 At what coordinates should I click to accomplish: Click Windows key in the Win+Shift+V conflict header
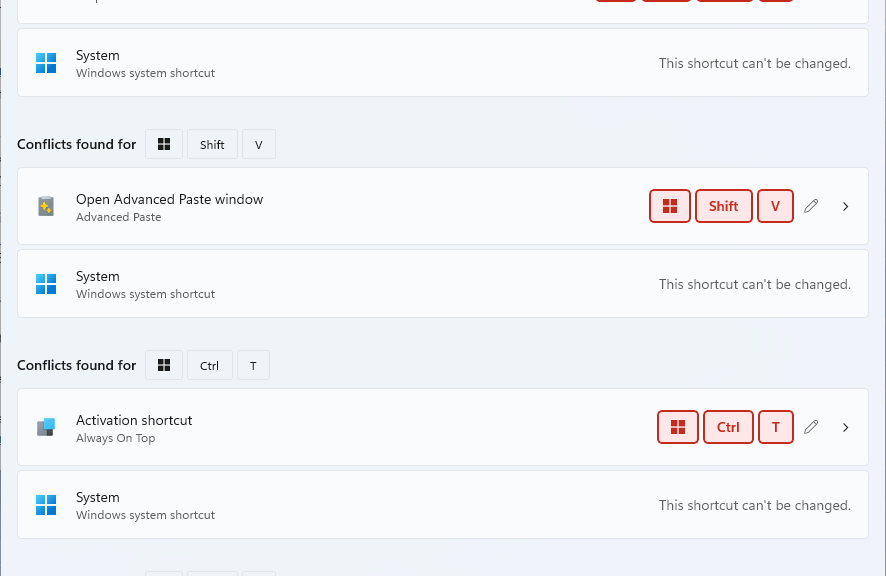[164, 144]
